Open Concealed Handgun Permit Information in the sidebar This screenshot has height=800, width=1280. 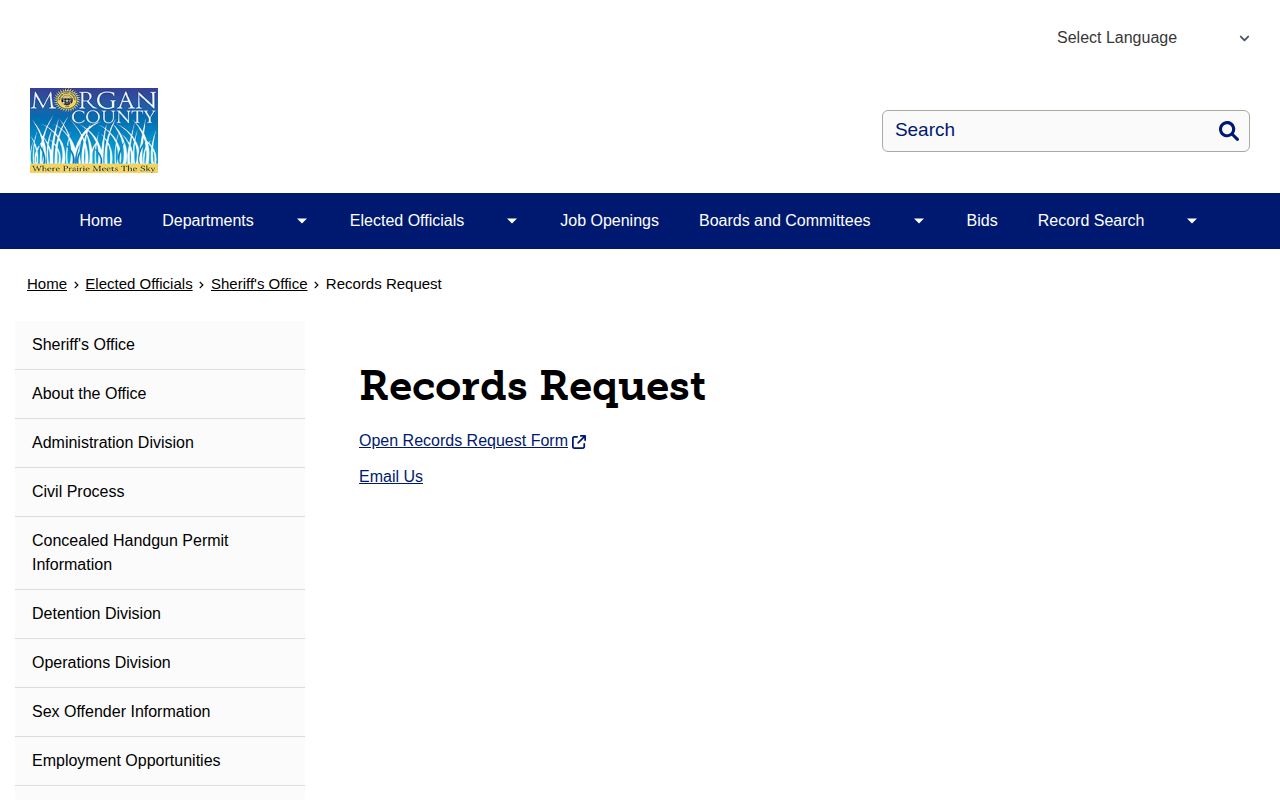pos(160,553)
